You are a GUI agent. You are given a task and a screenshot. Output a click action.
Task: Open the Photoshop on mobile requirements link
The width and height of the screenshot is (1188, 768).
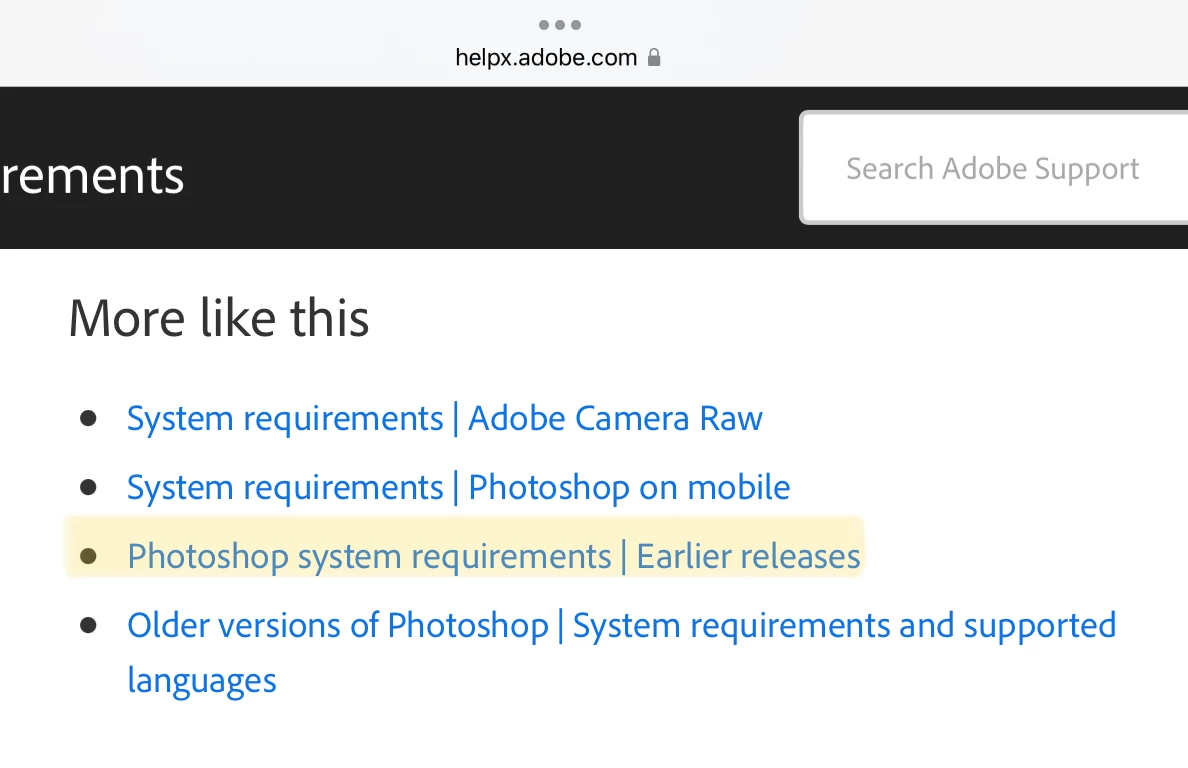point(458,487)
